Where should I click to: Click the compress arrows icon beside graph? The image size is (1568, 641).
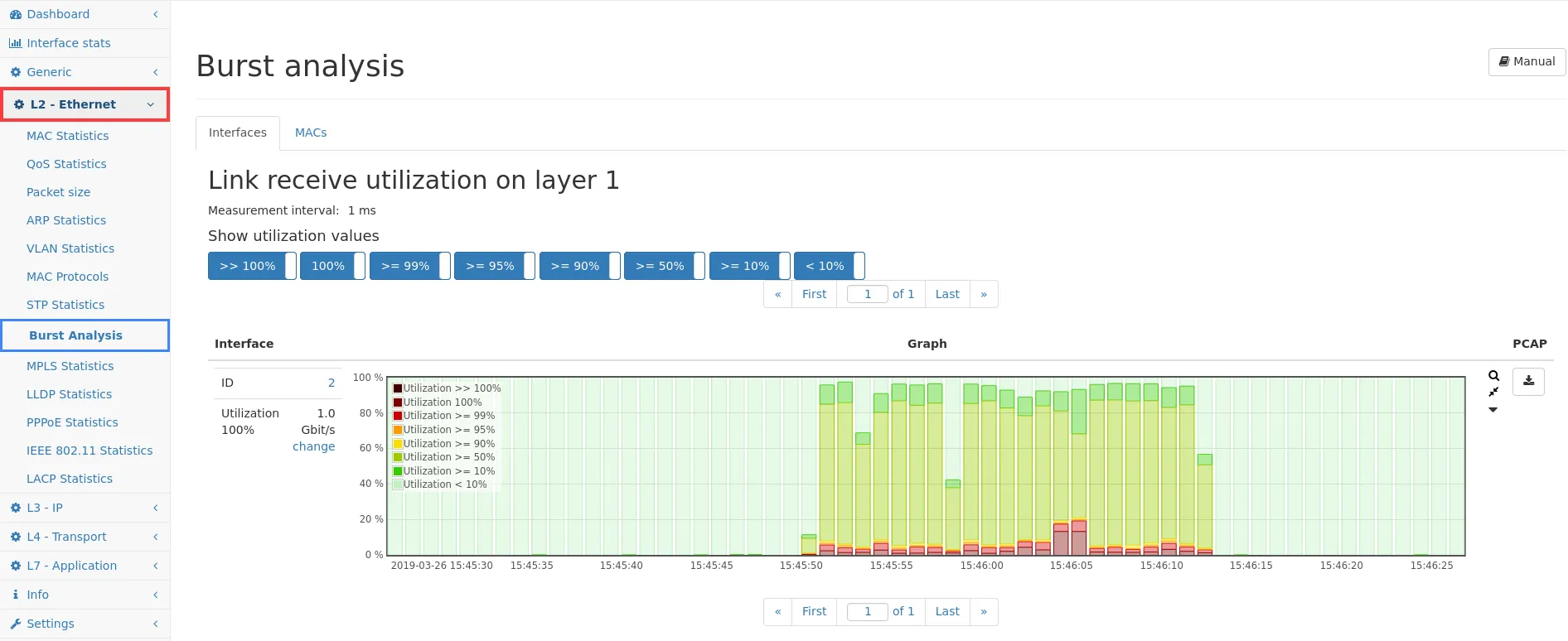(x=1493, y=393)
